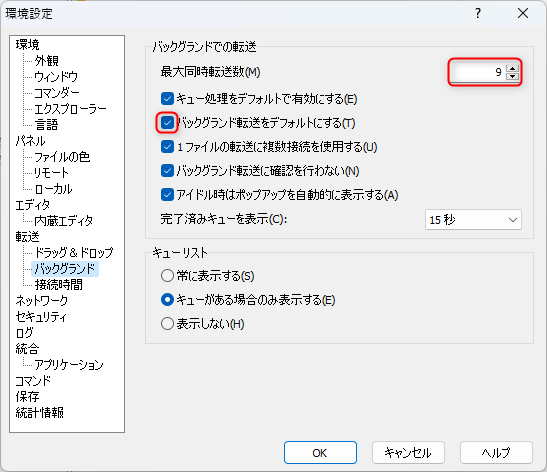Click into the 最大同時転送数 number field

[x=477, y=72]
